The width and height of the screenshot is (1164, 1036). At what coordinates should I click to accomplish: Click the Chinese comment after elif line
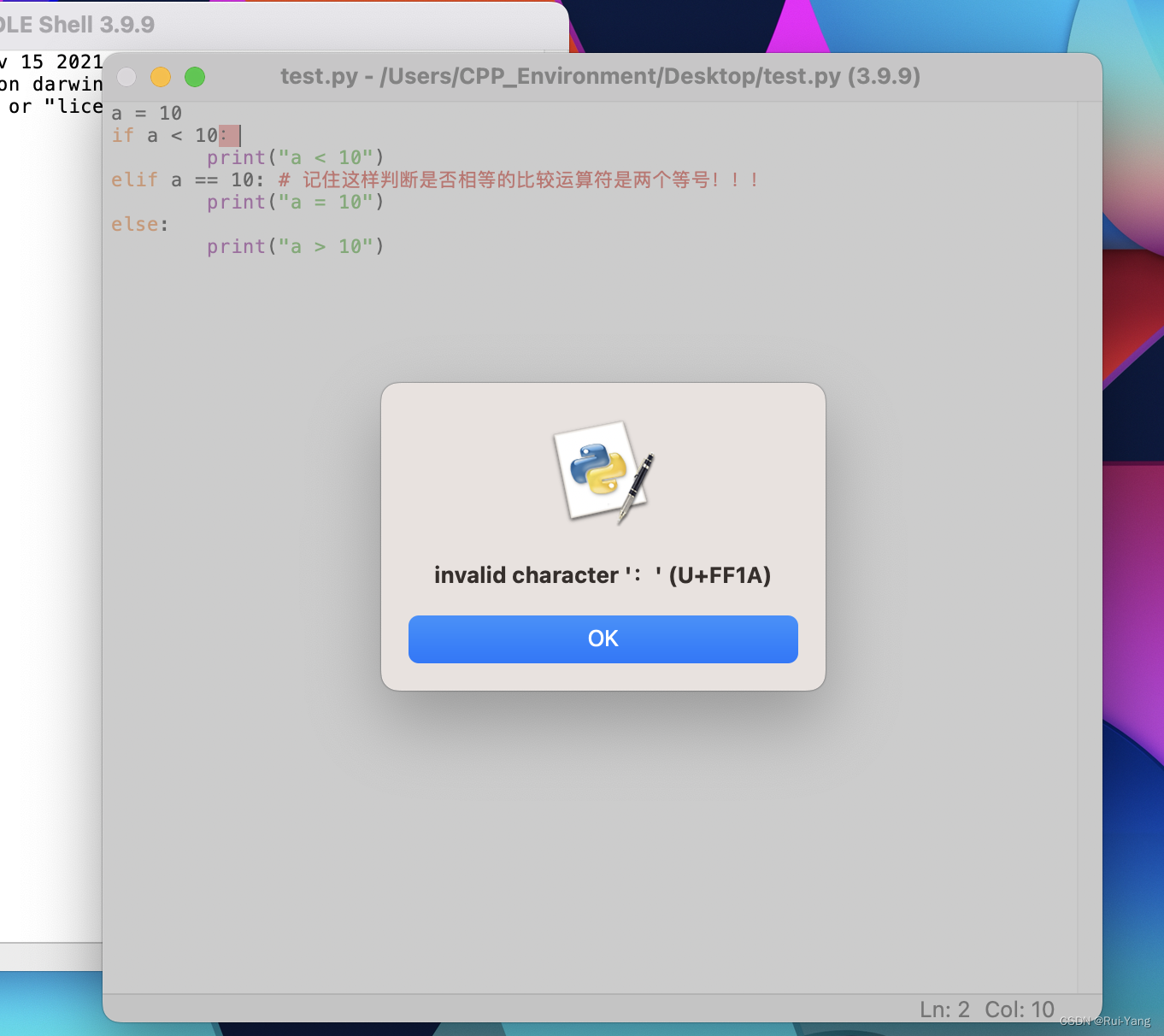pyautogui.click(x=518, y=180)
